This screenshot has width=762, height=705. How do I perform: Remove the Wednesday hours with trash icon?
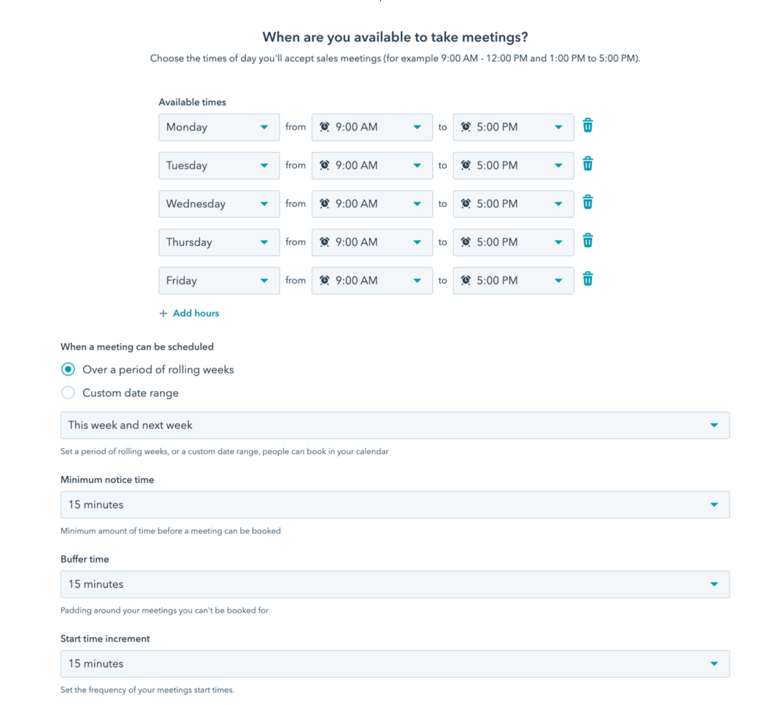coord(588,203)
